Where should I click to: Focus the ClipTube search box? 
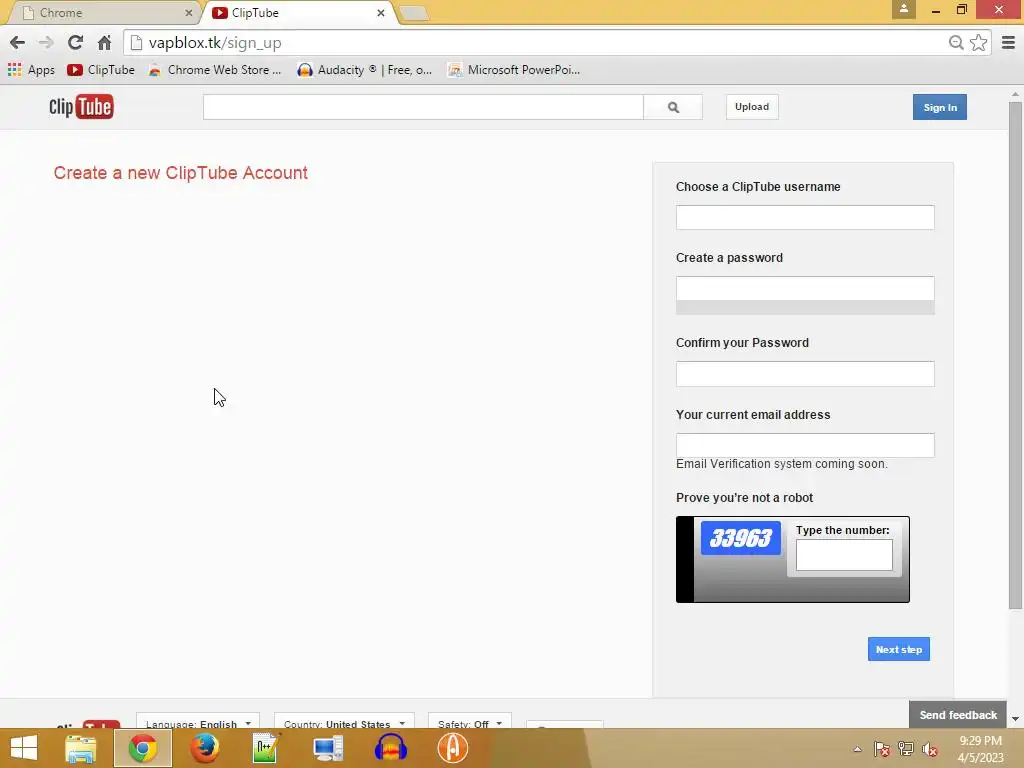tap(423, 107)
